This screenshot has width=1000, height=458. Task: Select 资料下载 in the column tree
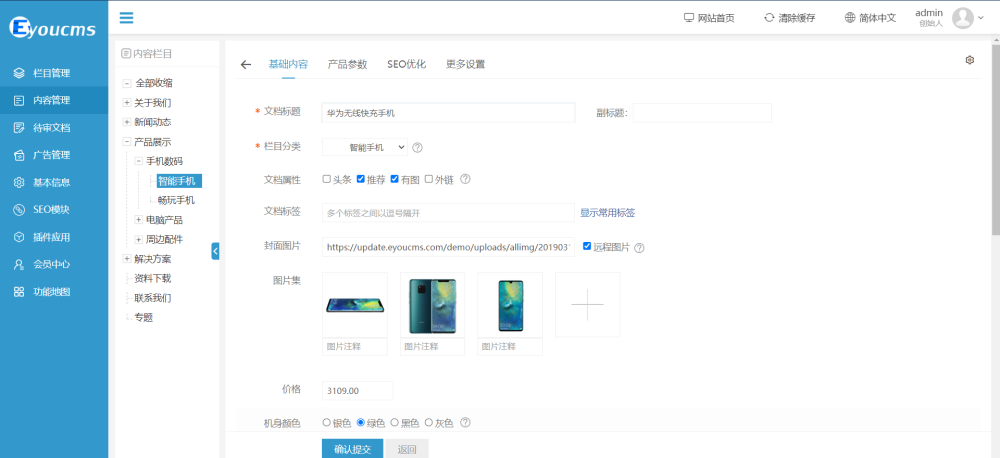(152, 279)
